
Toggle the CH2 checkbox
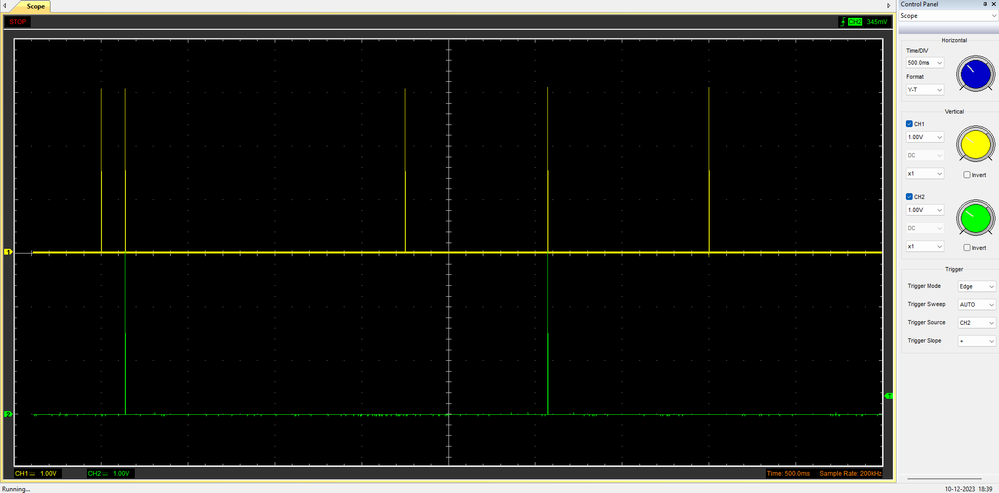[909, 196]
